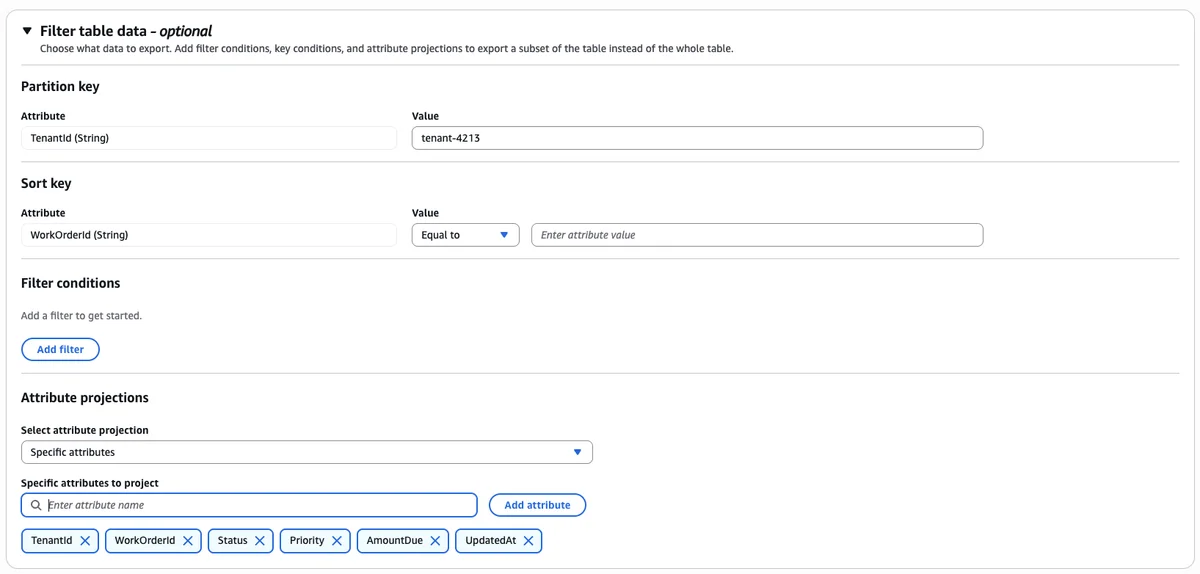Click the TenantId (String) attribute field
This screenshot has width=1200, height=574.
[209, 138]
